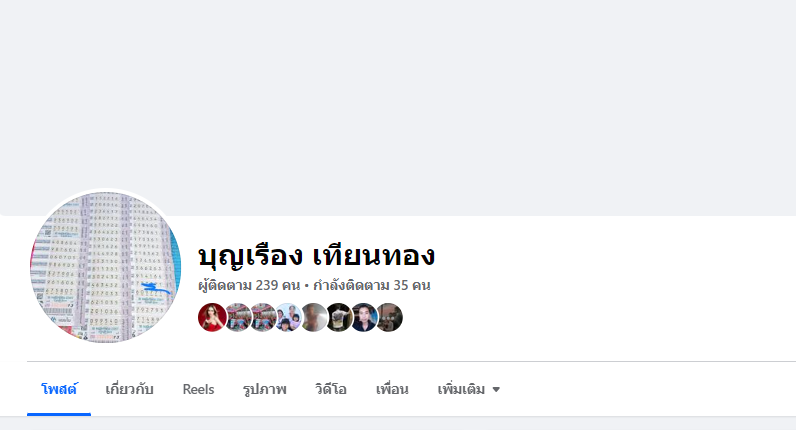Go to the Reels tab
Image resolution: width=796 pixels, height=430 pixels.
[198, 389]
